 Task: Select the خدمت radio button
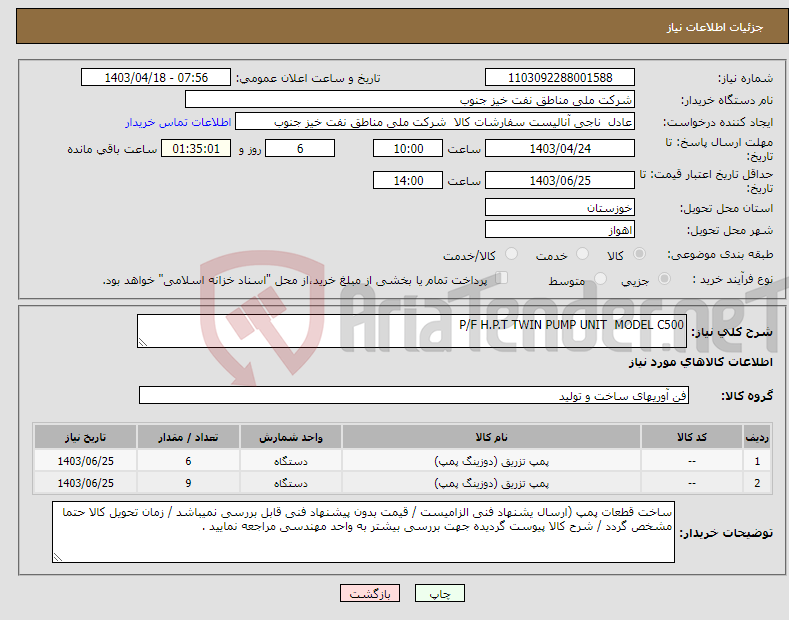click(x=582, y=254)
